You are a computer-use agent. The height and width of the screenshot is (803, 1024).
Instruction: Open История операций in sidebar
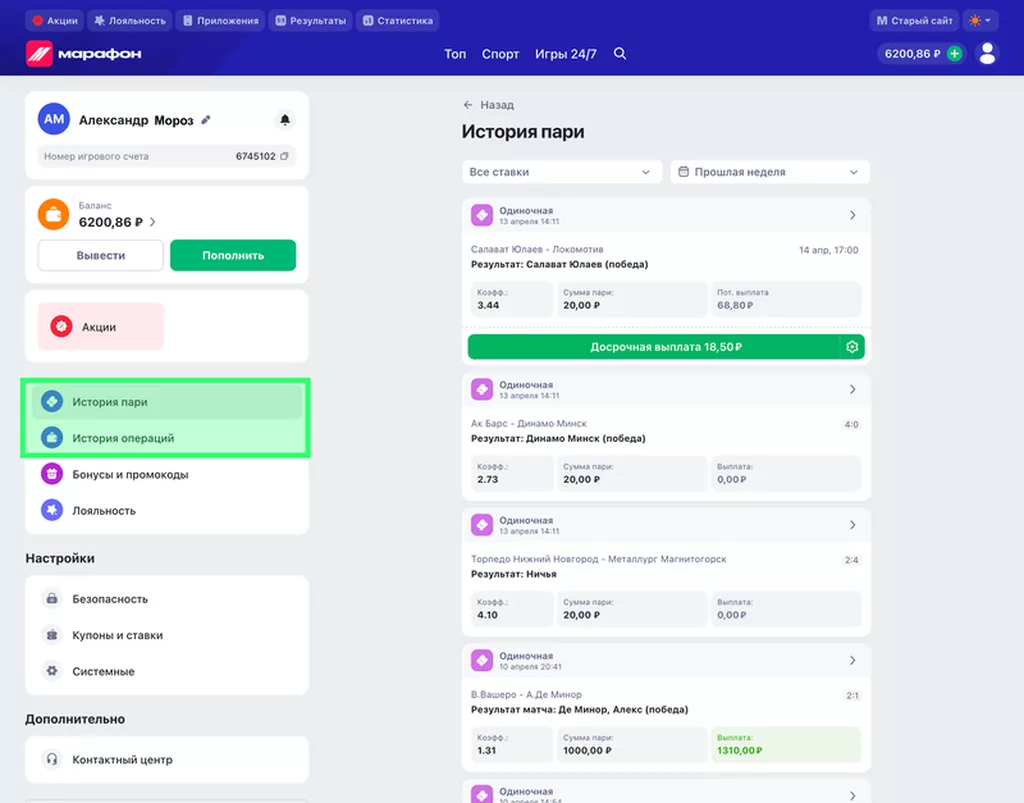123,438
